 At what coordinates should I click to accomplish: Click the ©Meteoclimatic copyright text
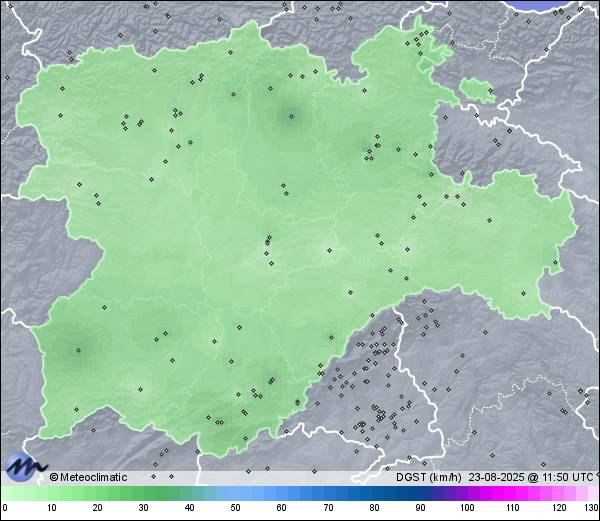(x=88, y=477)
